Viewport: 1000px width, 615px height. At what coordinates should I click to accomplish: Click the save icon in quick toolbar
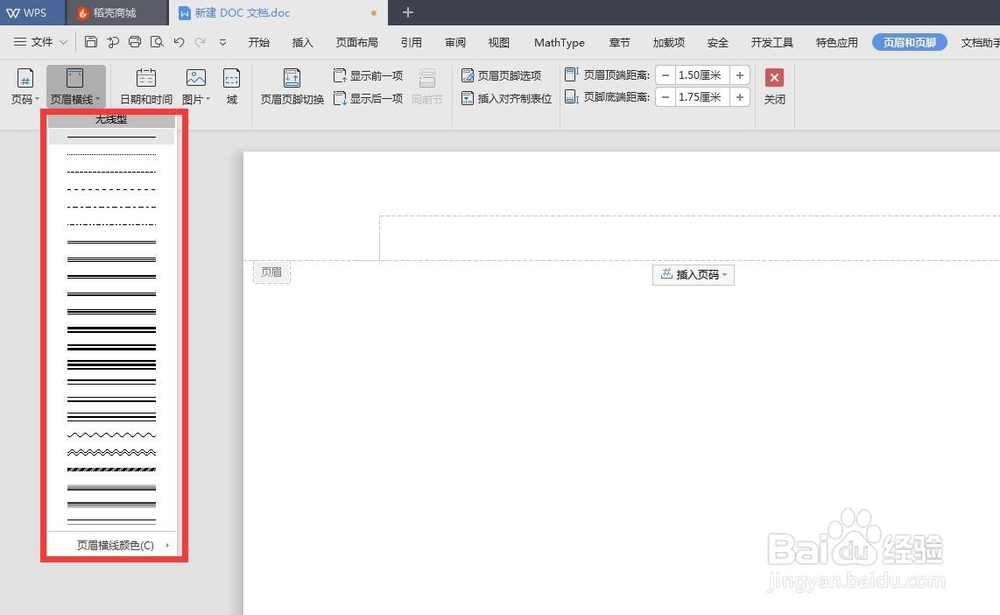(91, 42)
